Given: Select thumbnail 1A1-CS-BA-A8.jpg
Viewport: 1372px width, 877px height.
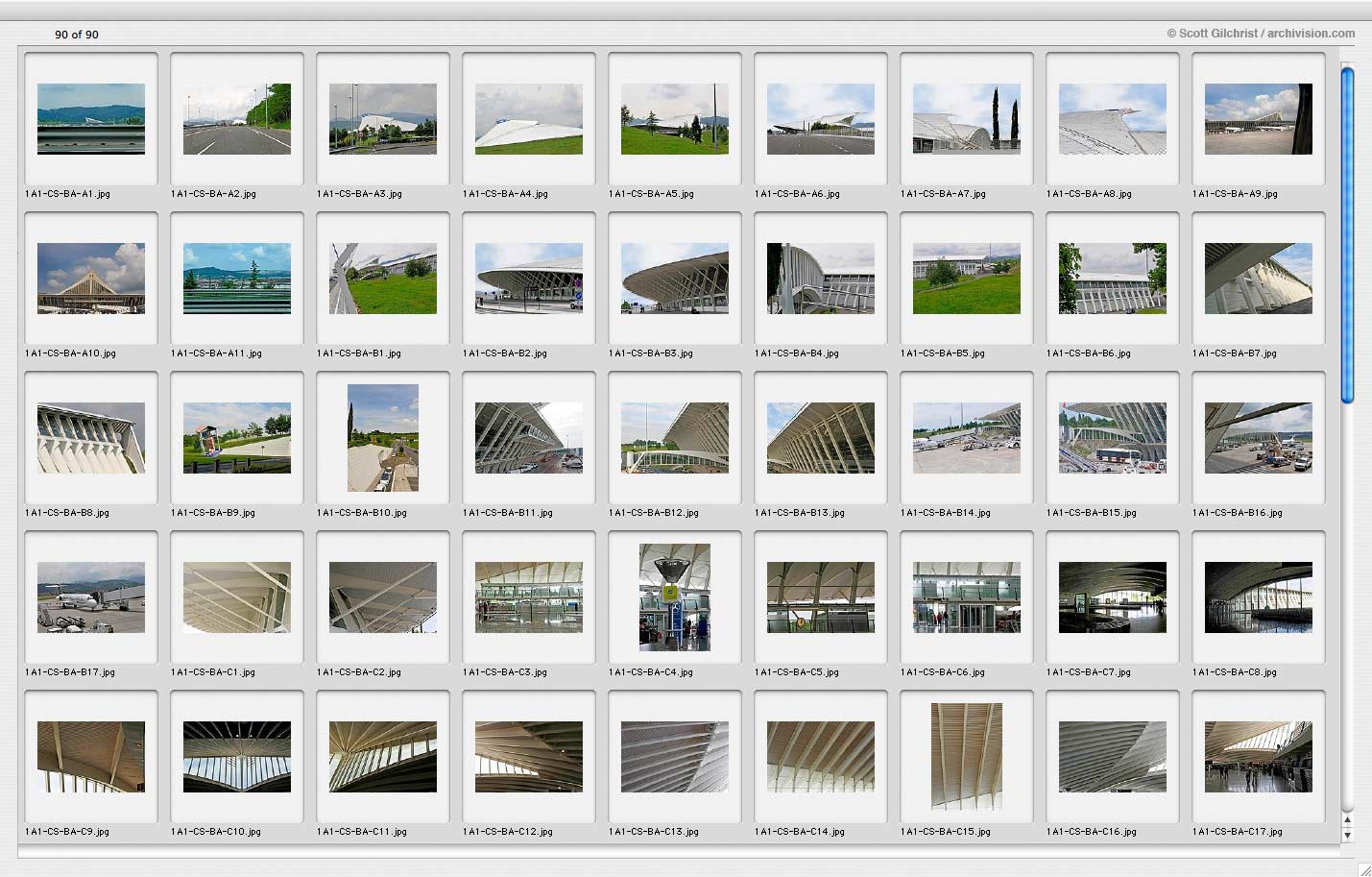Looking at the screenshot, I should 1113,119.
